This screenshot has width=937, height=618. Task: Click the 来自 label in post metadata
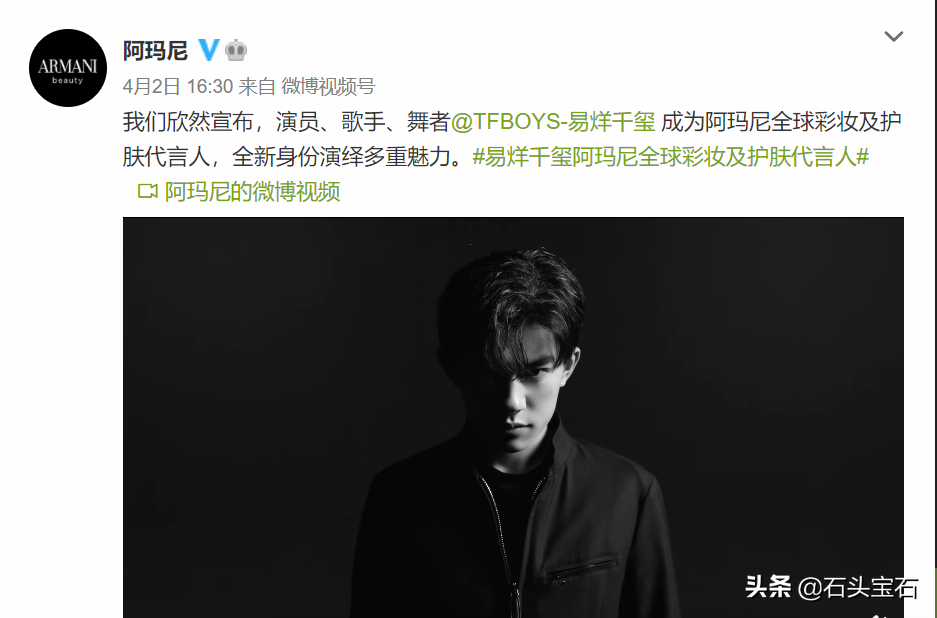257,87
